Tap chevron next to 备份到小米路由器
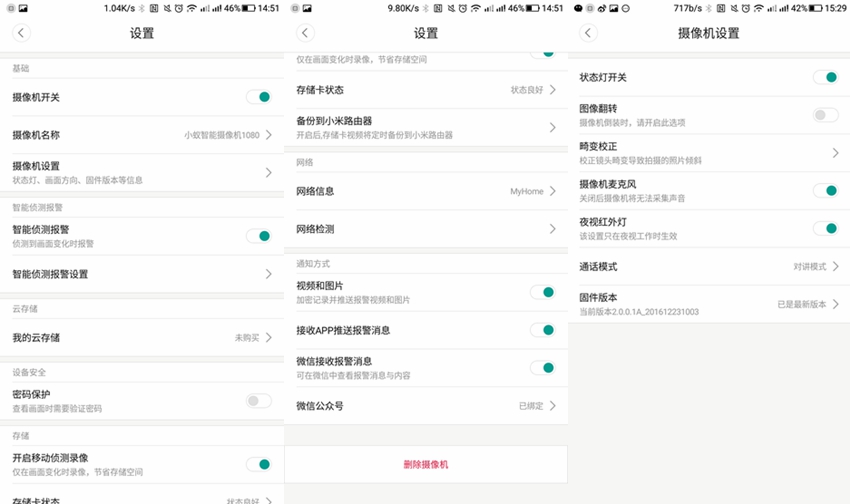Image resolution: width=850 pixels, height=504 pixels. 552,127
